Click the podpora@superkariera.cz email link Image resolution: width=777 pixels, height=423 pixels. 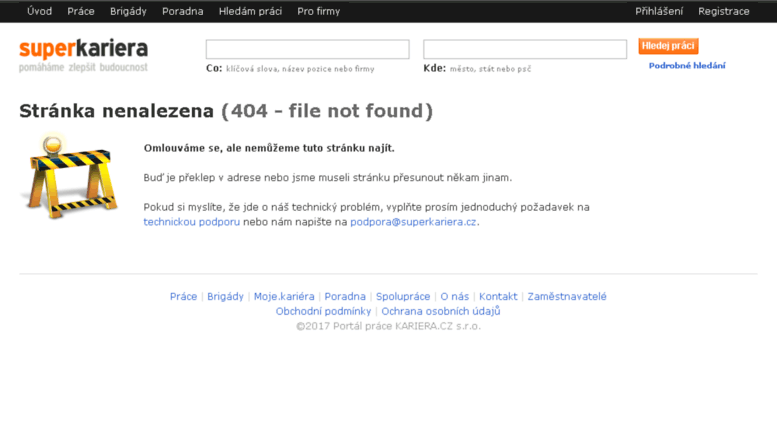coord(413,222)
